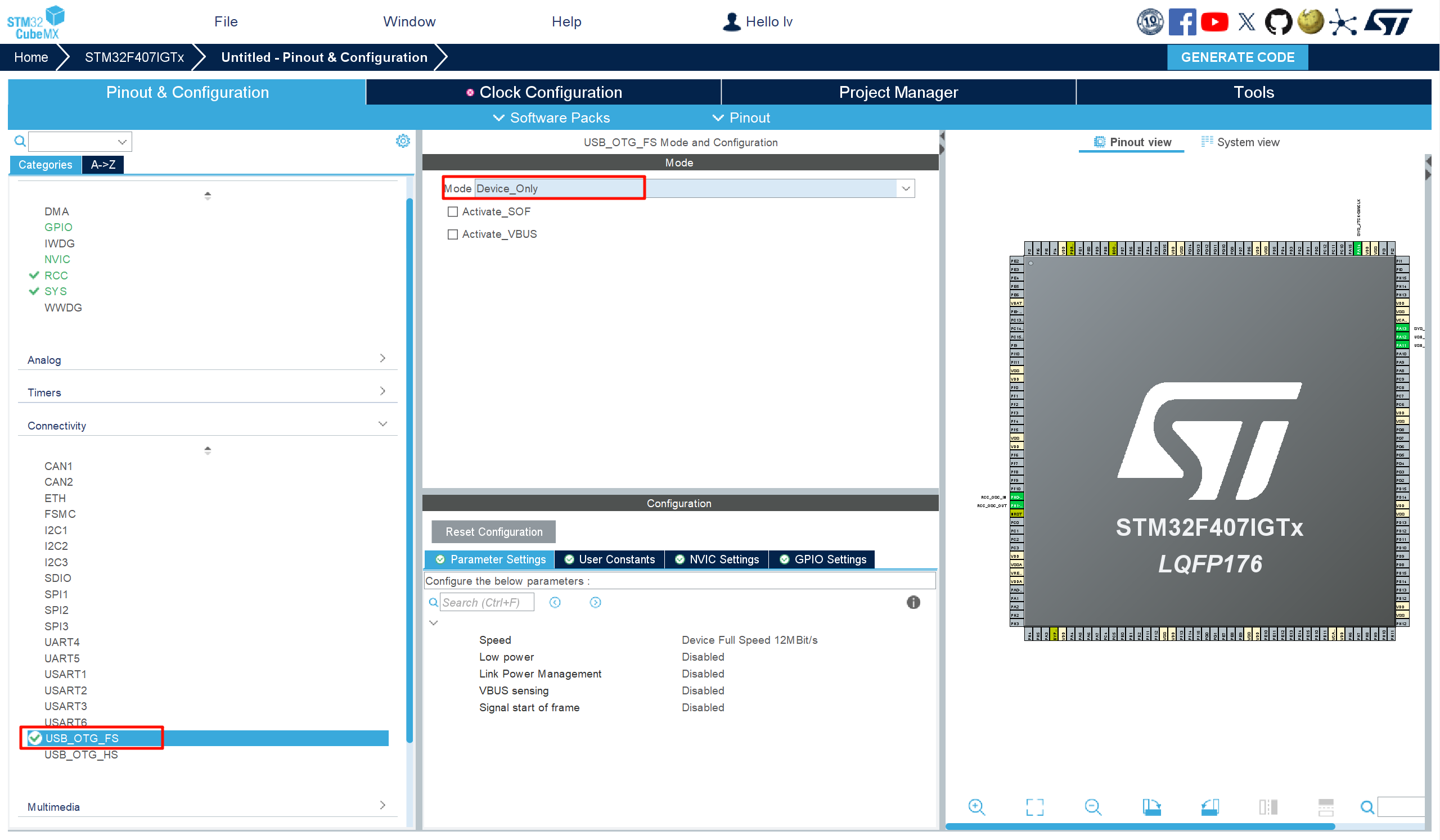Click the pin search magnifier icon
Screen dimensions: 1440x840
click(1367, 807)
